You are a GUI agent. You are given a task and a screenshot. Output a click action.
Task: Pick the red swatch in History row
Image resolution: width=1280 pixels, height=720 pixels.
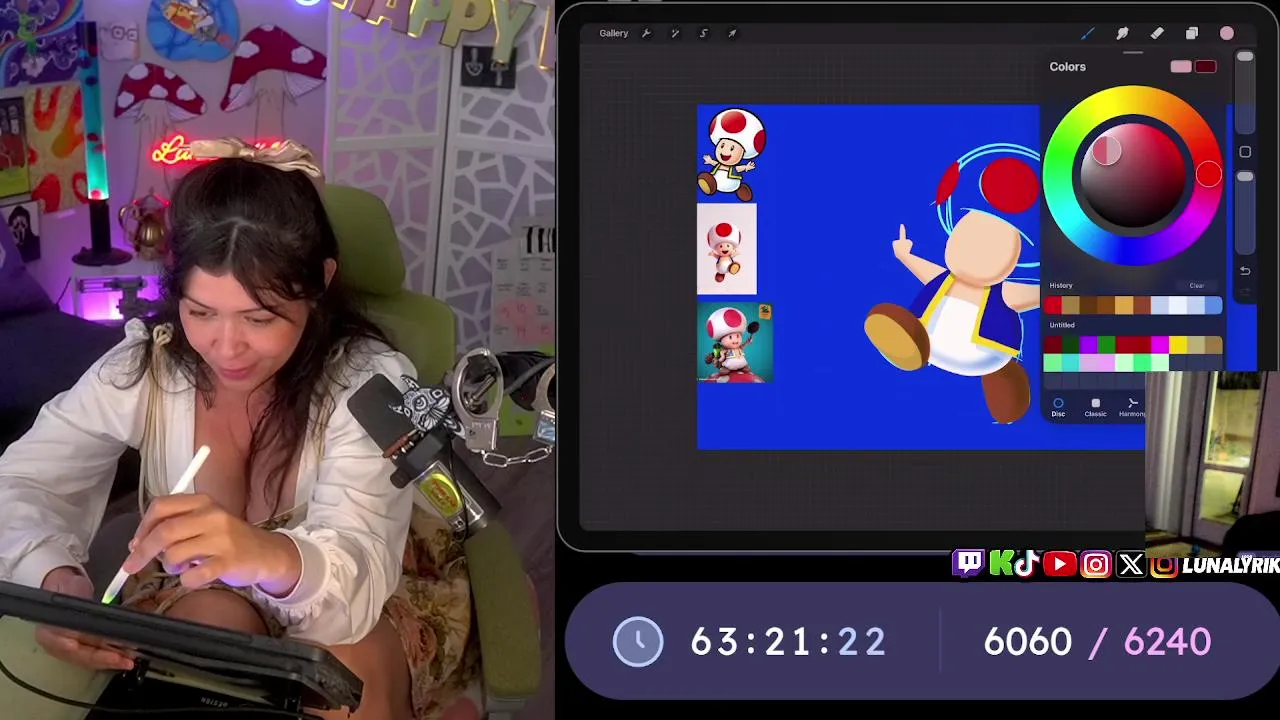tap(1052, 306)
